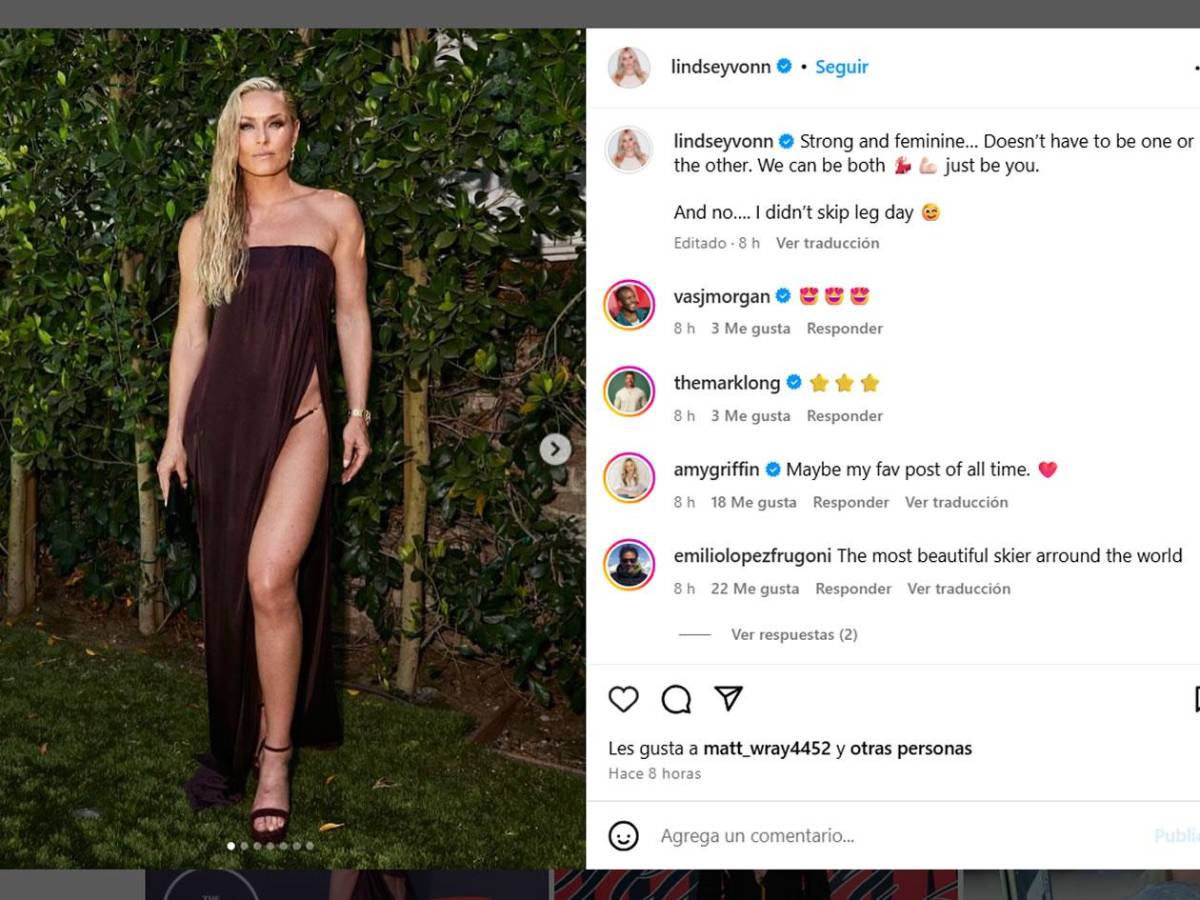Show otras personas who liked post
The height and width of the screenshot is (900, 1200).
coord(911,749)
